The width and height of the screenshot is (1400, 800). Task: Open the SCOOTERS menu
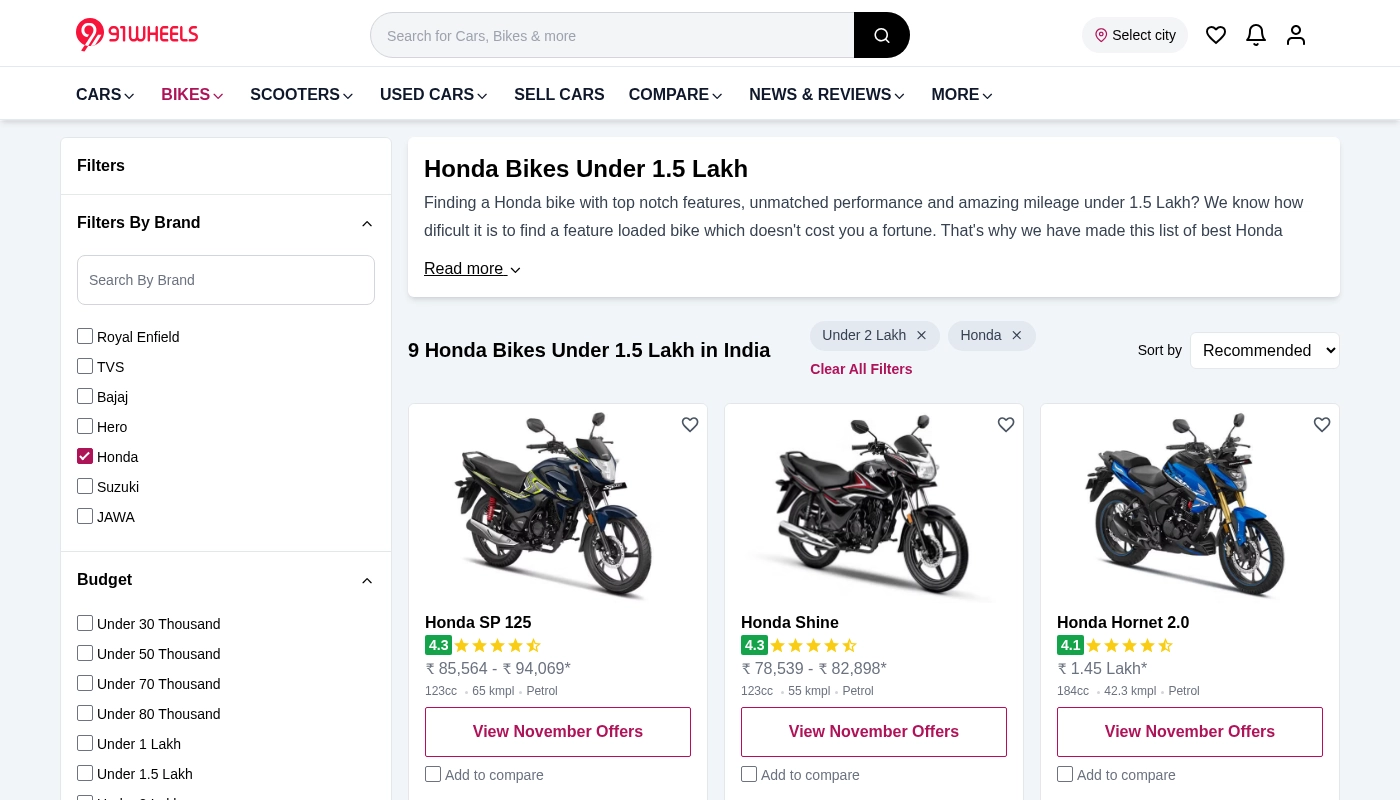302,95
